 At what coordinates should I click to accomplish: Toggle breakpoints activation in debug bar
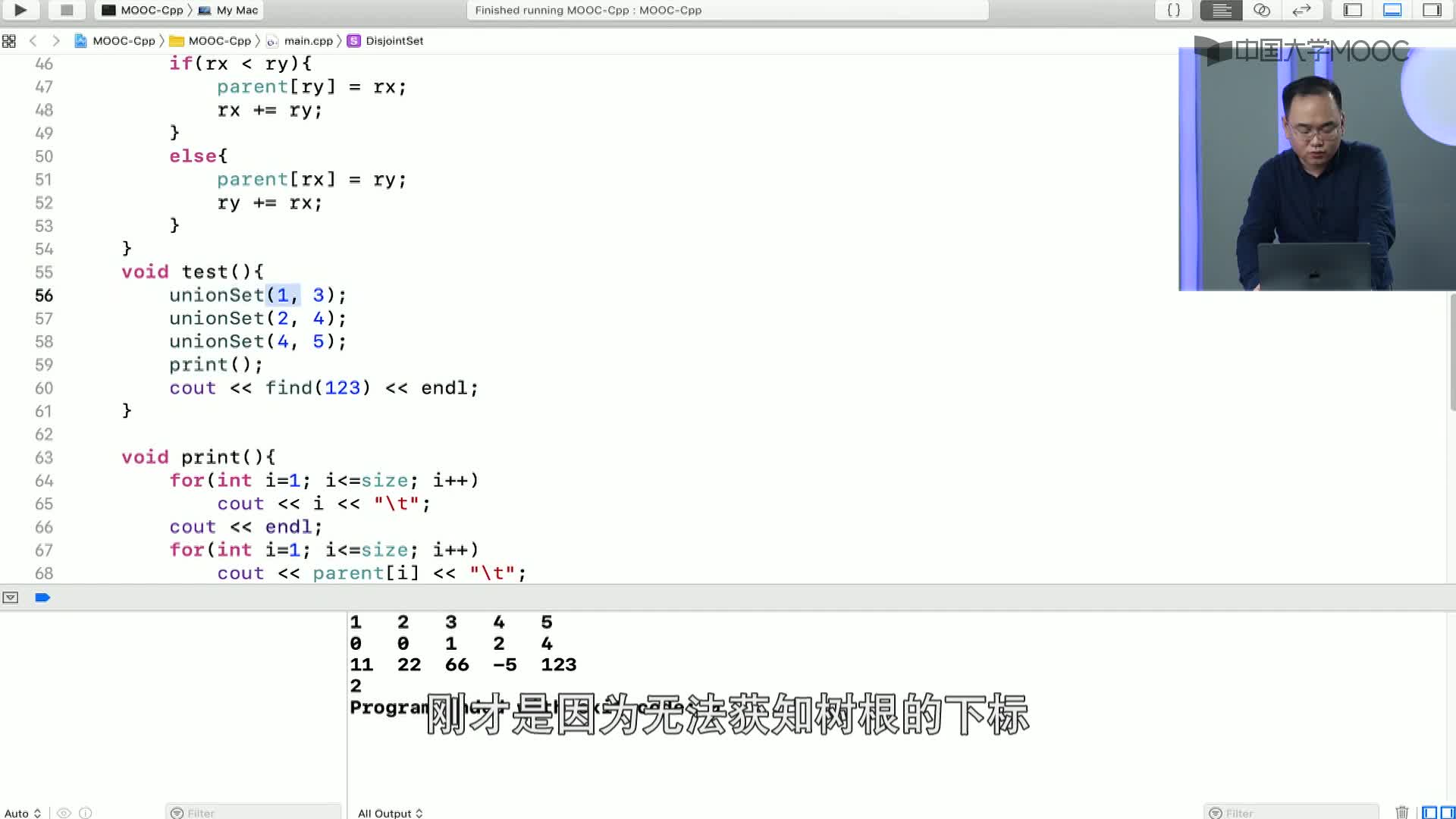pyautogui.click(x=42, y=598)
